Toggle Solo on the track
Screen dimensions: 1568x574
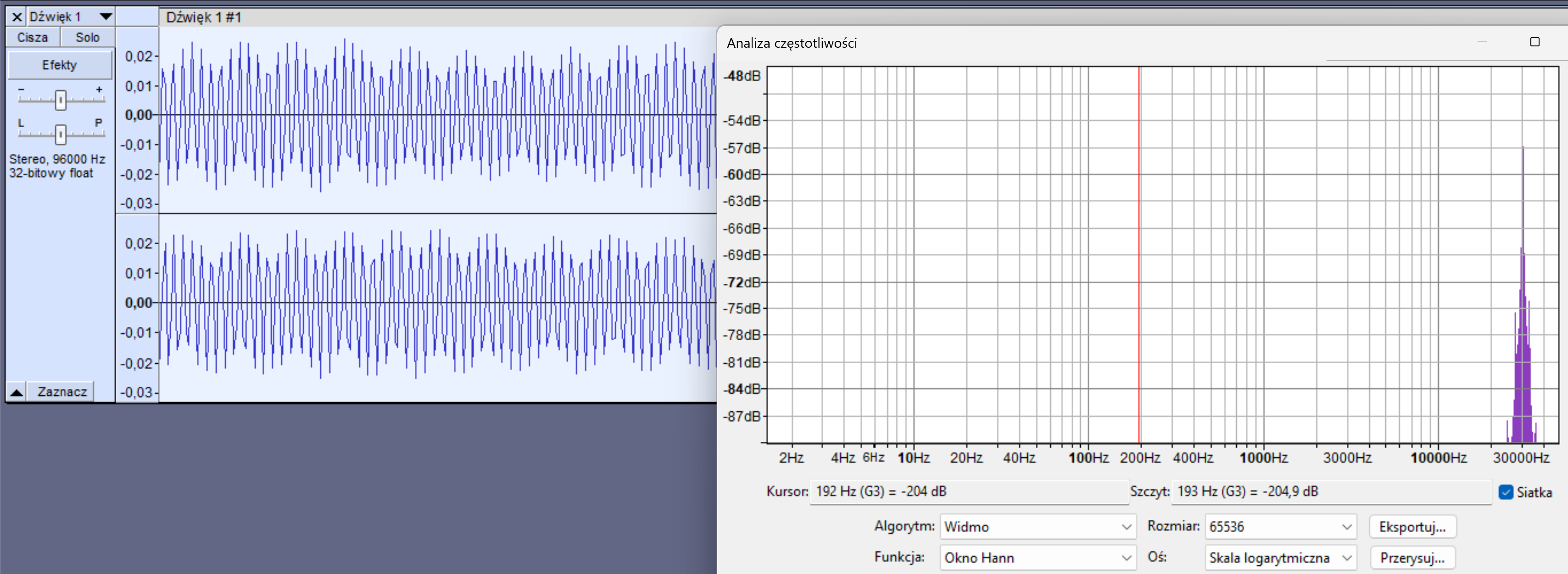click(87, 37)
